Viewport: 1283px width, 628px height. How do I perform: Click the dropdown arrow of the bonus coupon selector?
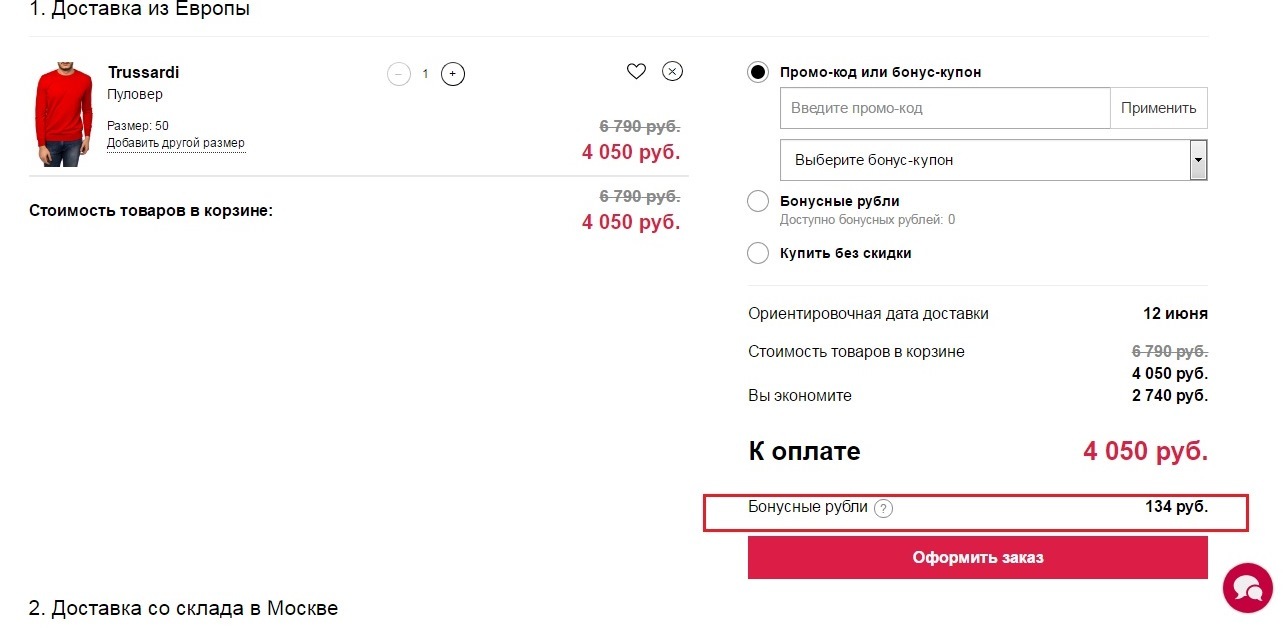1198,160
